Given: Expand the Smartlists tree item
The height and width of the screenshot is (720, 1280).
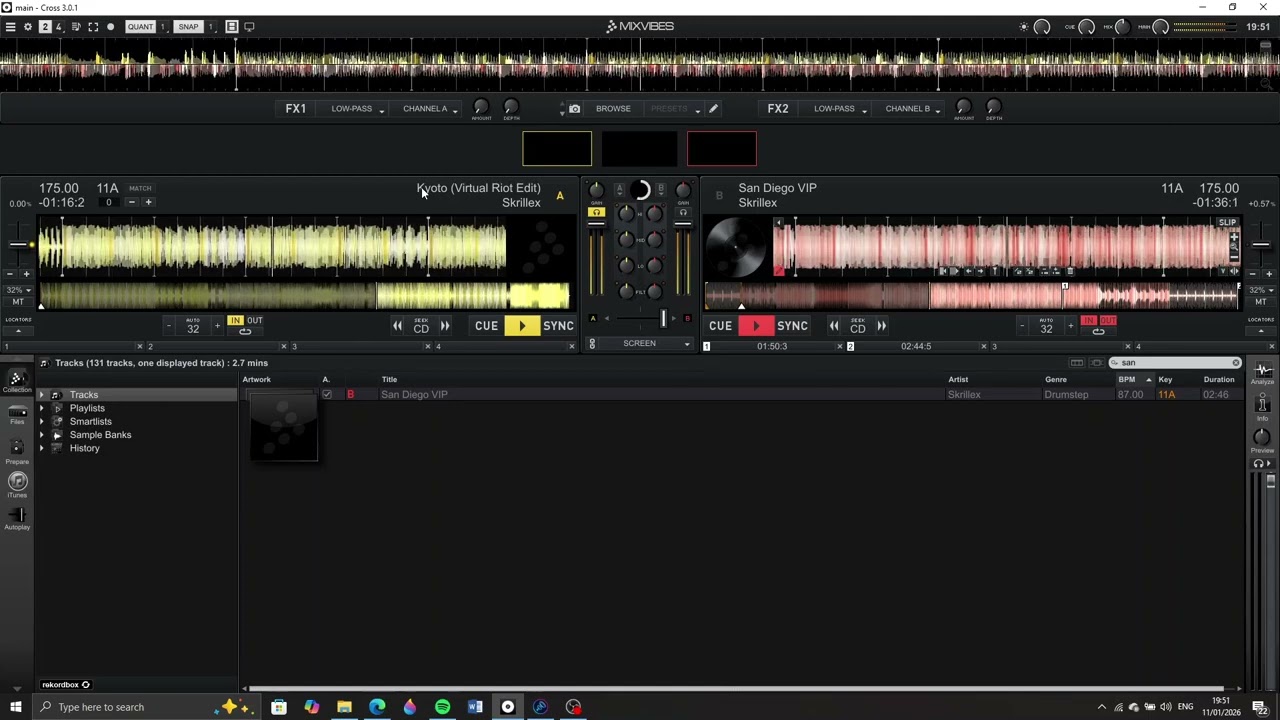Looking at the screenshot, I should (42, 422).
